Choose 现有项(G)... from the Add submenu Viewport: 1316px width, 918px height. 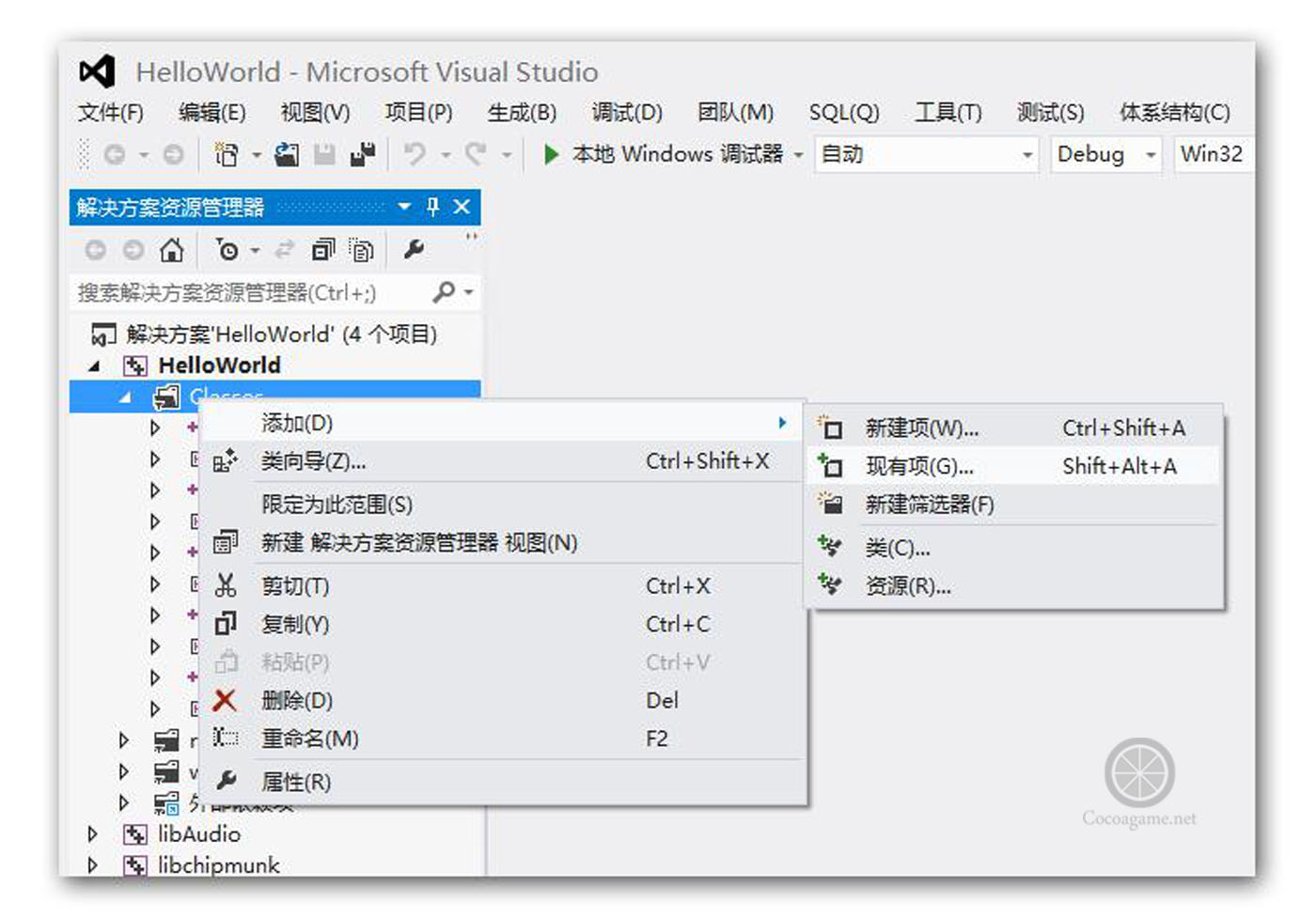(x=1014, y=466)
